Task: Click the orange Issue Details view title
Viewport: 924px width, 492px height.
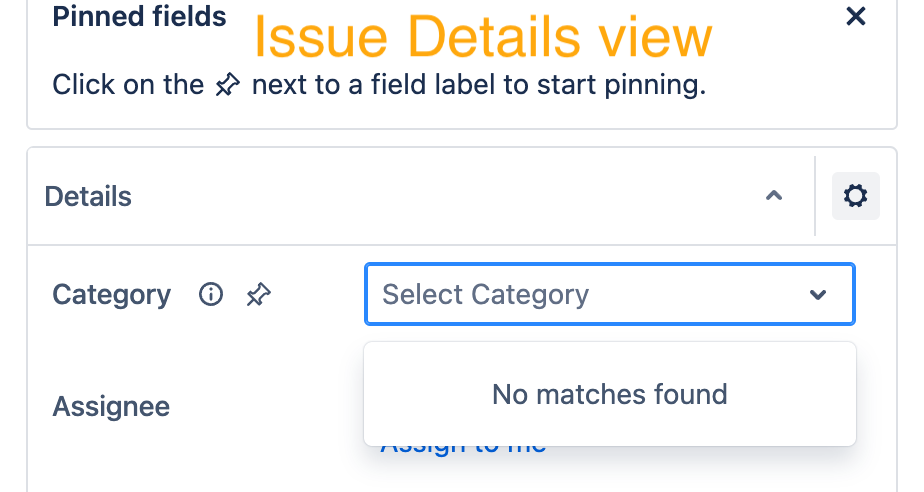Action: pos(482,38)
